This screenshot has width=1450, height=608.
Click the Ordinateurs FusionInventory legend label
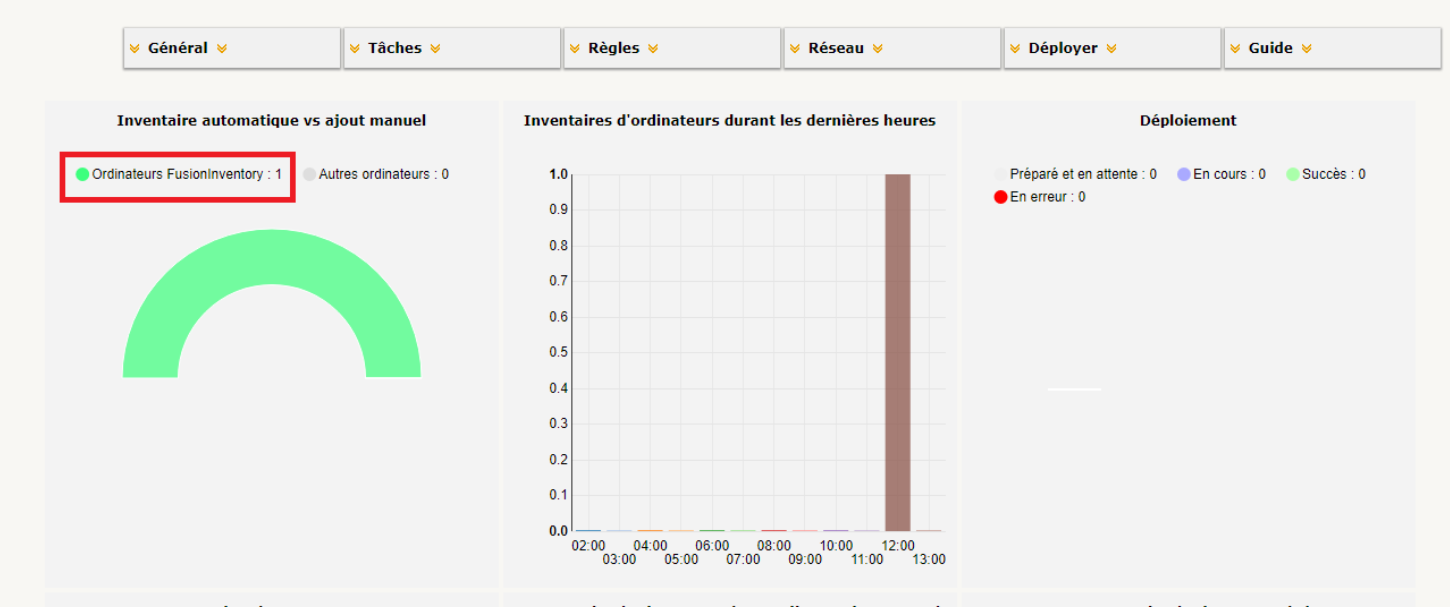click(187, 174)
